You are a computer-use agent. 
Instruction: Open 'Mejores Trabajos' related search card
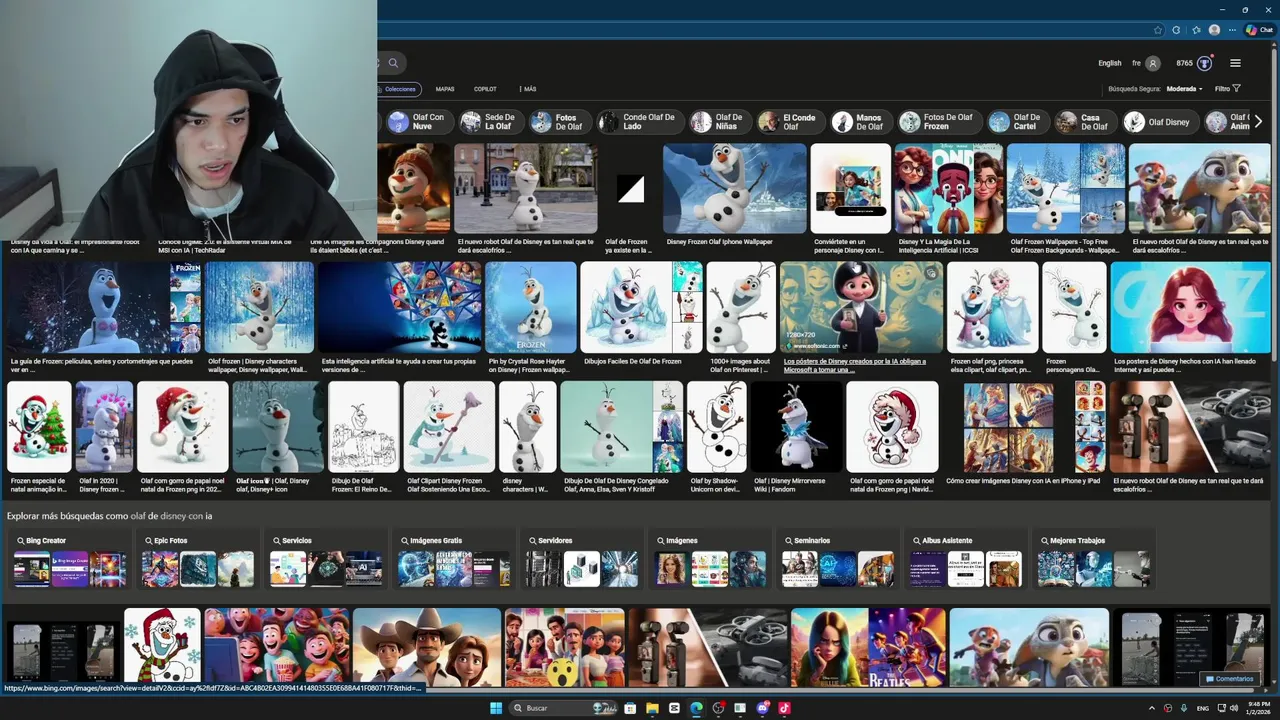[1093, 560]
